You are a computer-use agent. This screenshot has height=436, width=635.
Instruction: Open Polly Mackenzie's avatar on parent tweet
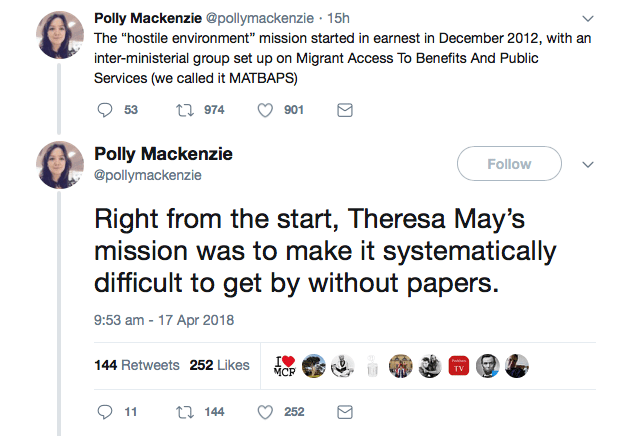coord(57,37)
